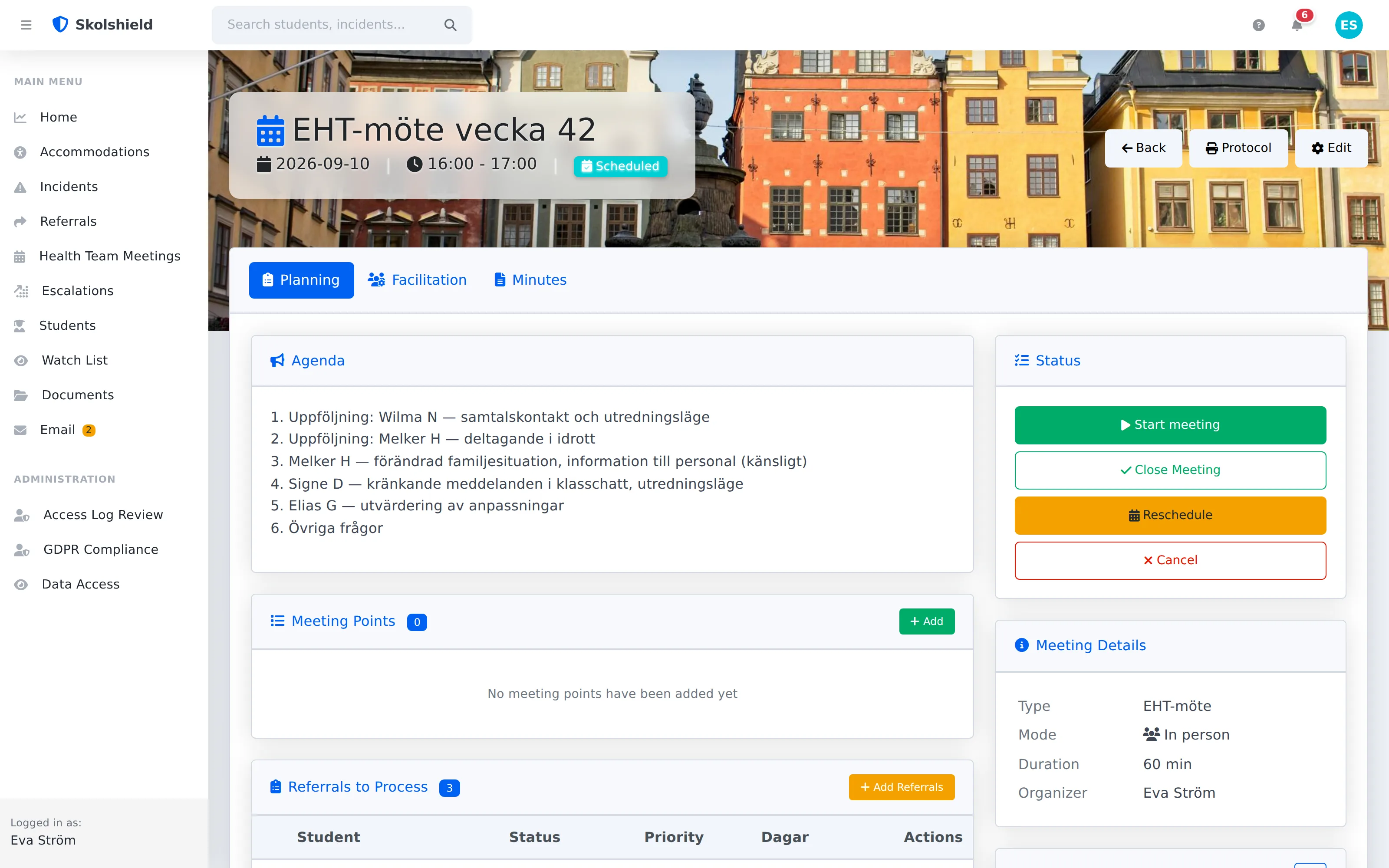Image resolution: width=1389 pixels, height=868 pixels.
Task: Click the Home chart icon in sidebar
Action: 20,117
